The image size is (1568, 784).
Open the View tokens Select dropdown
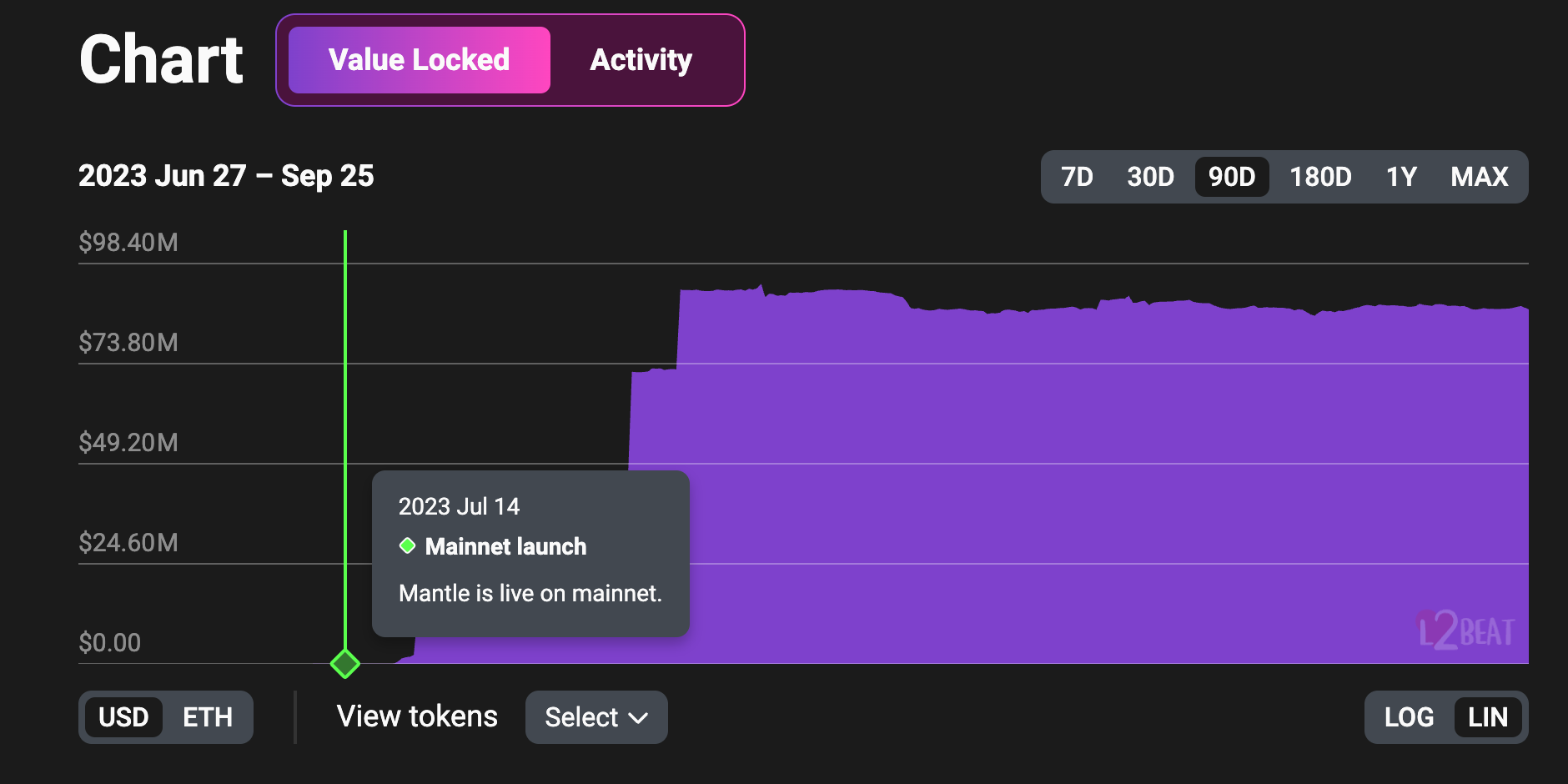[x=596, y=717]
